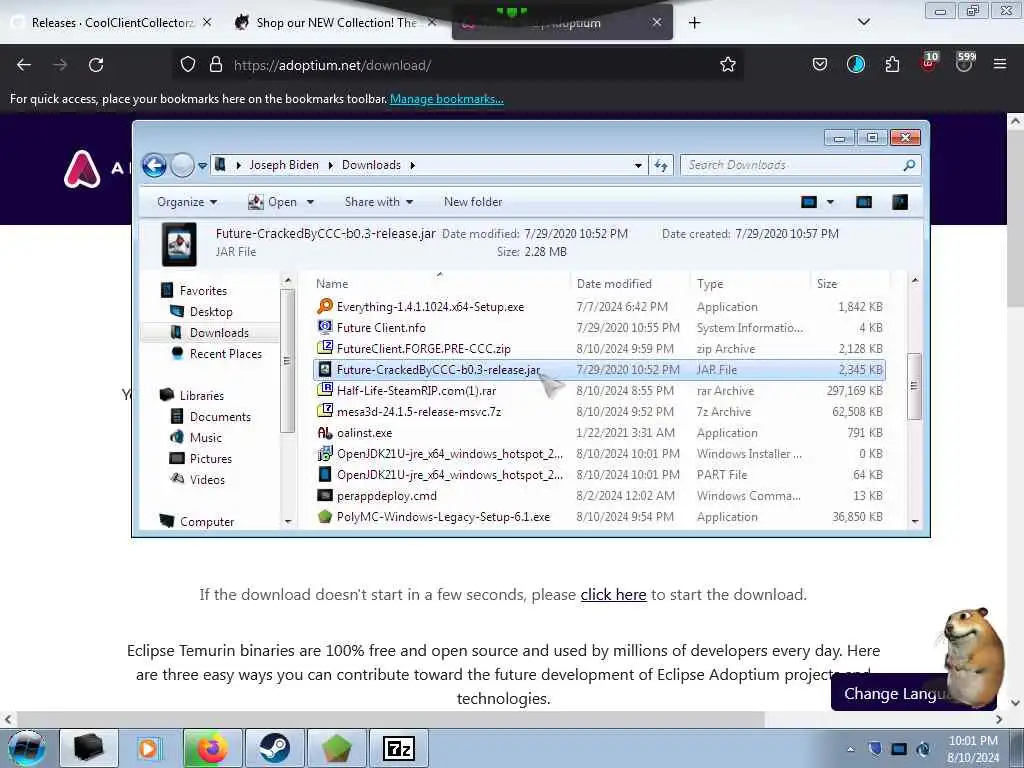Select Half-Life-SteamRIP.com(1).rar file

click(x=600, y=391)
